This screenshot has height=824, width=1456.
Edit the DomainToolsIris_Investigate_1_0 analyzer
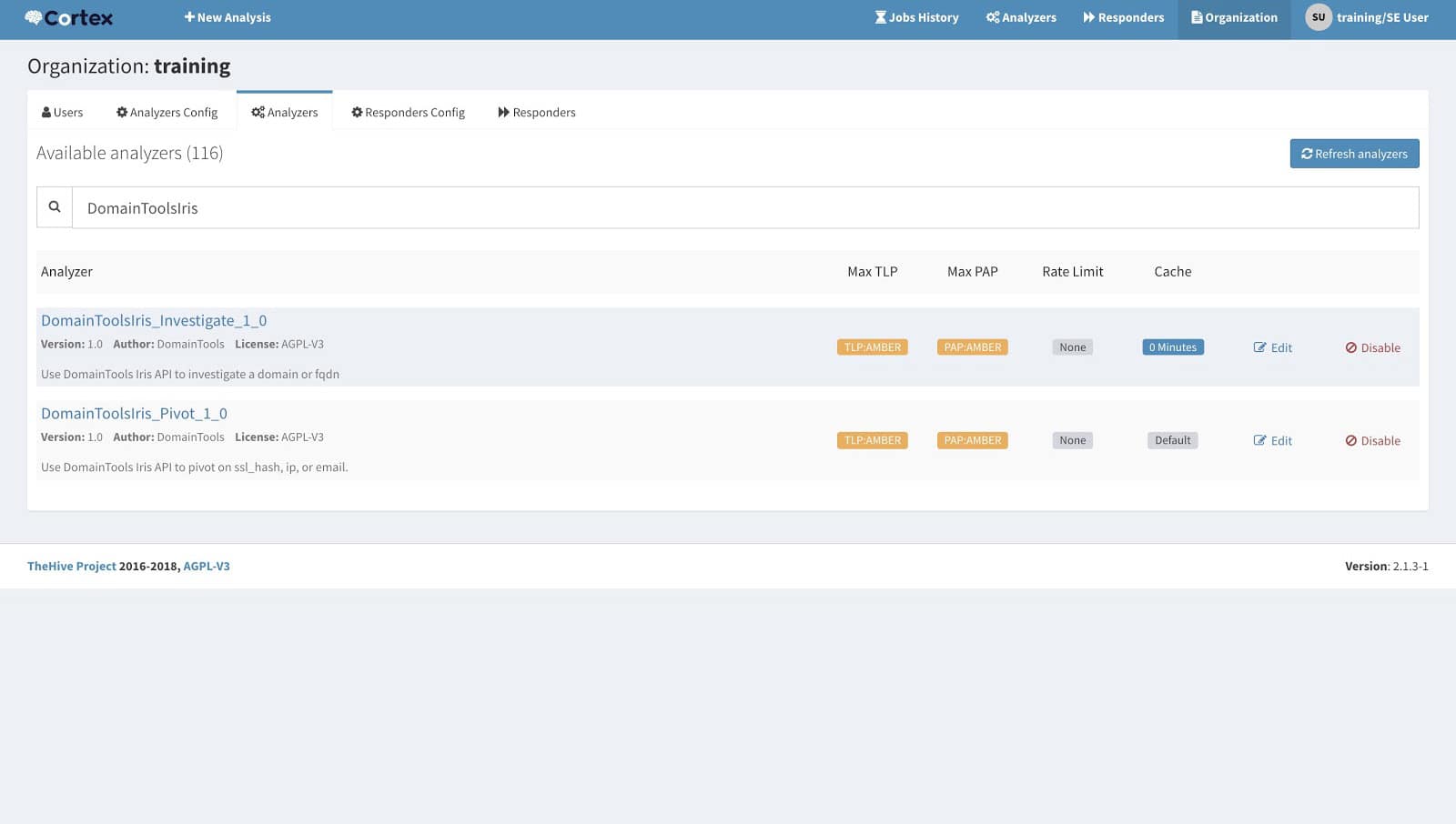1272,347
